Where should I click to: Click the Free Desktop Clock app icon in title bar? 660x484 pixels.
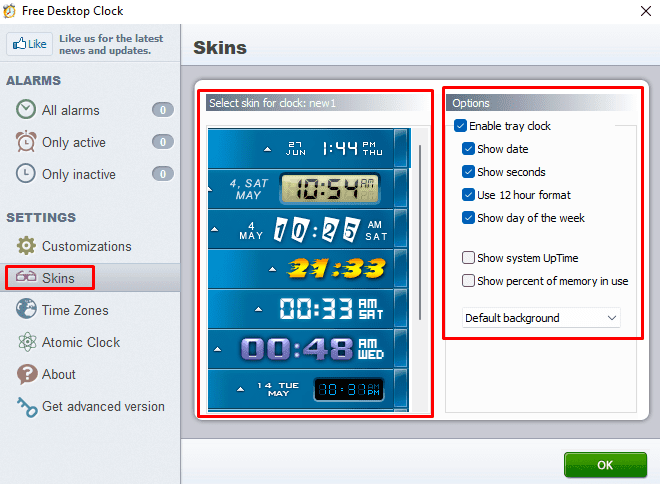[x=9, y=11]
